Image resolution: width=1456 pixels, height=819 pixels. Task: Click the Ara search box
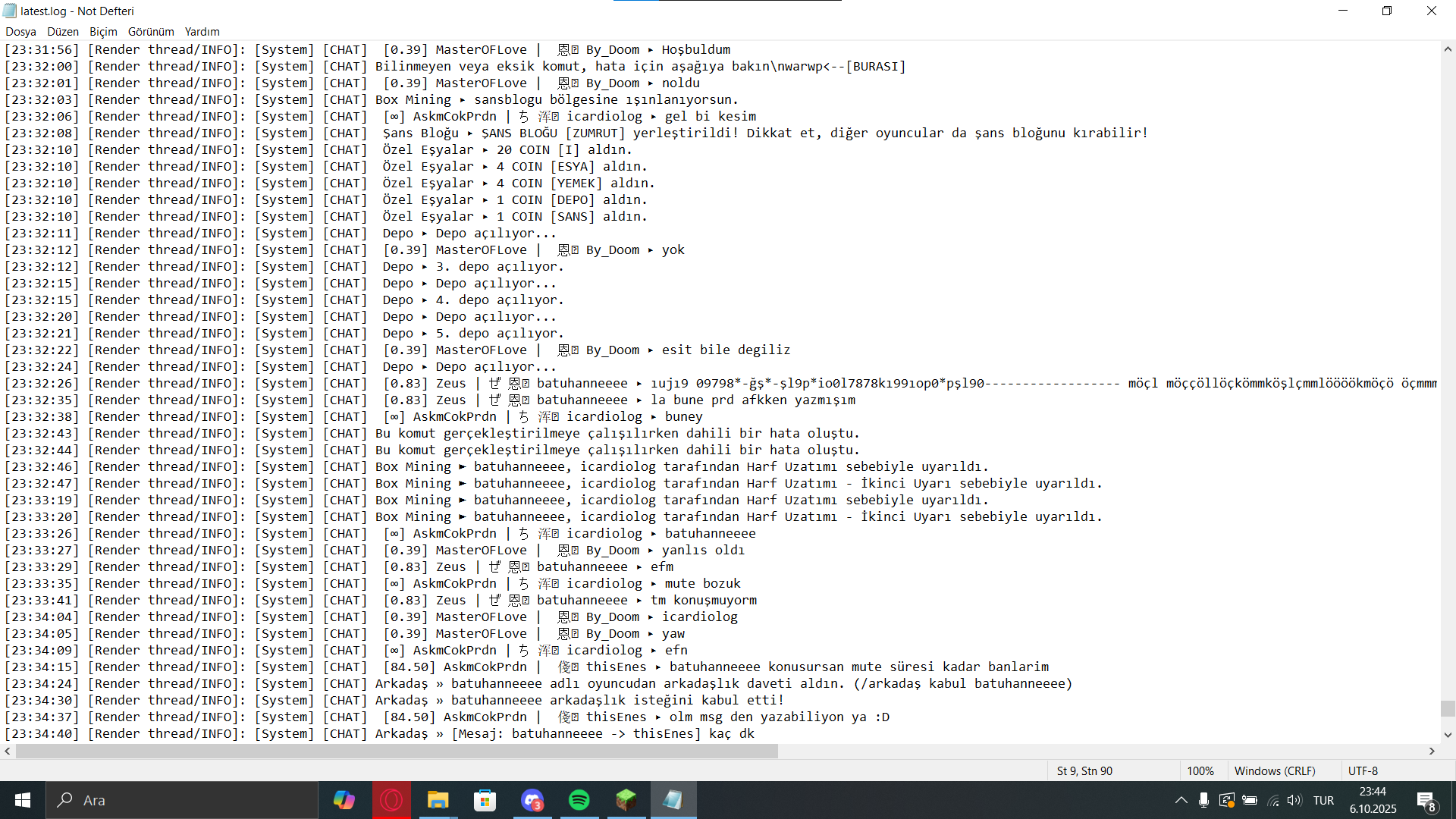[x=182, y=800]
